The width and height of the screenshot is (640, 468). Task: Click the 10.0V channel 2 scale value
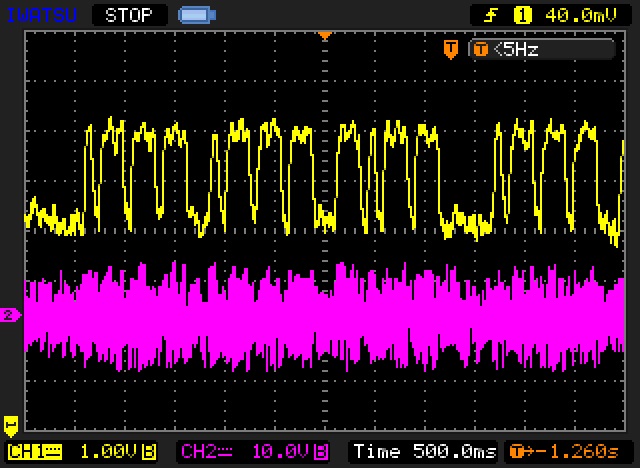[x=282, y=452]
